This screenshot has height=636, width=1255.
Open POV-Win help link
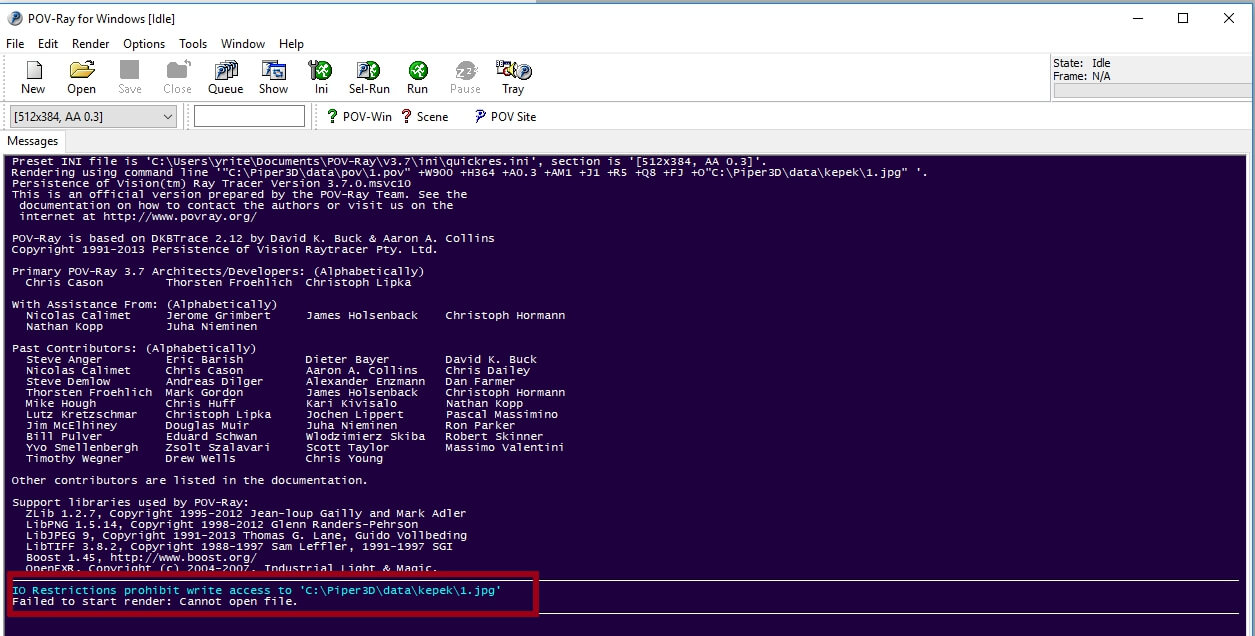pyautogui.click(x=360, y=117)
